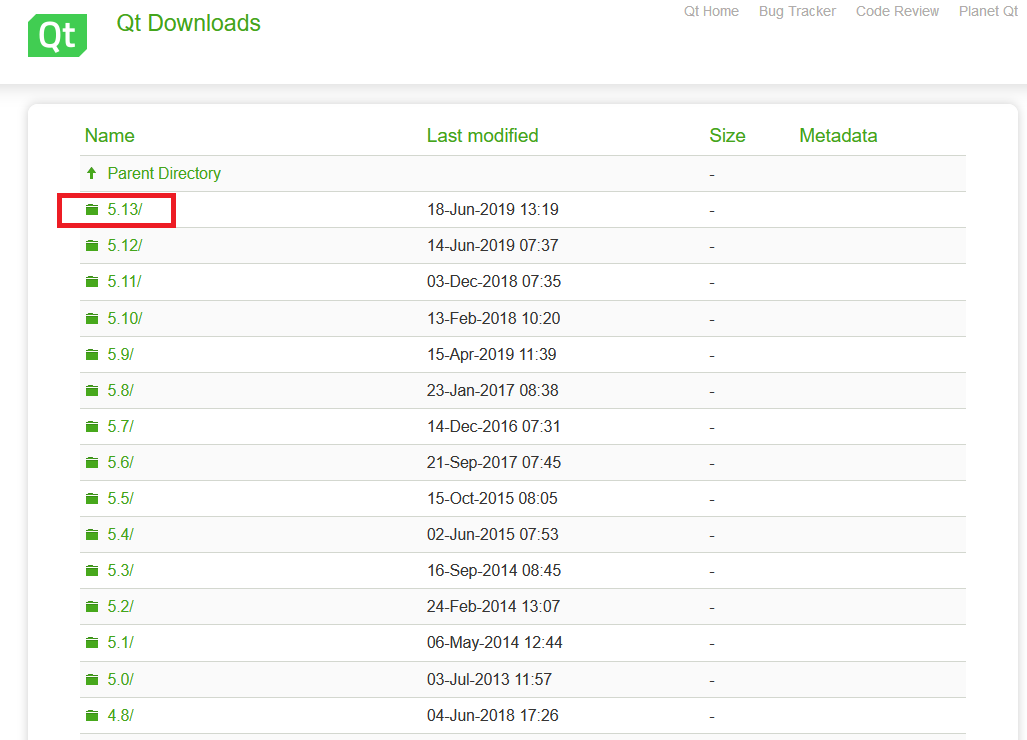The image size is (1027, 740).
Task: Click the folder icon beside 5.13/
Action: (92, 210)
